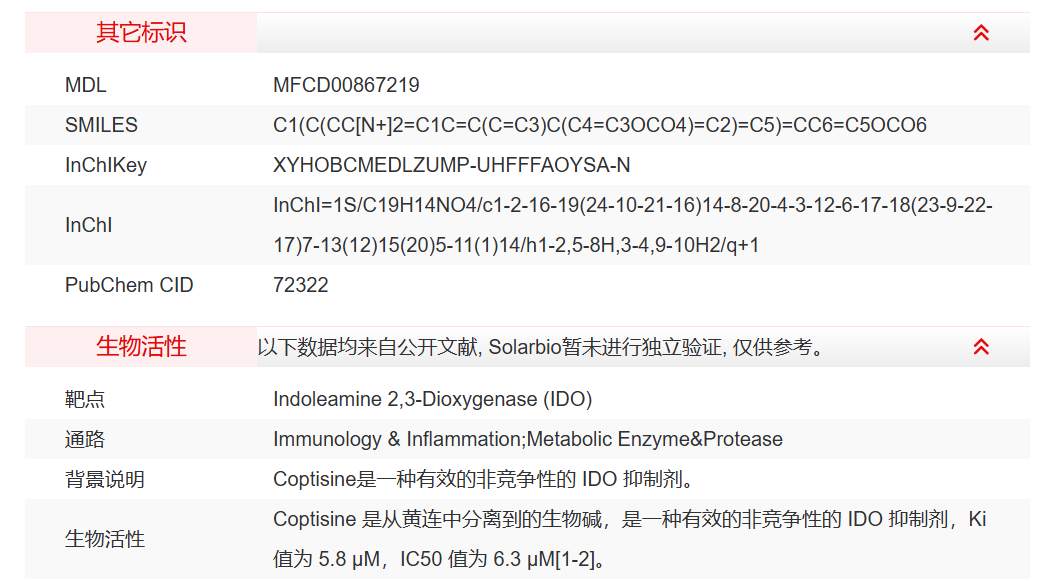
Task: Click the 其它标识 section header title
Action: point(141,33)
